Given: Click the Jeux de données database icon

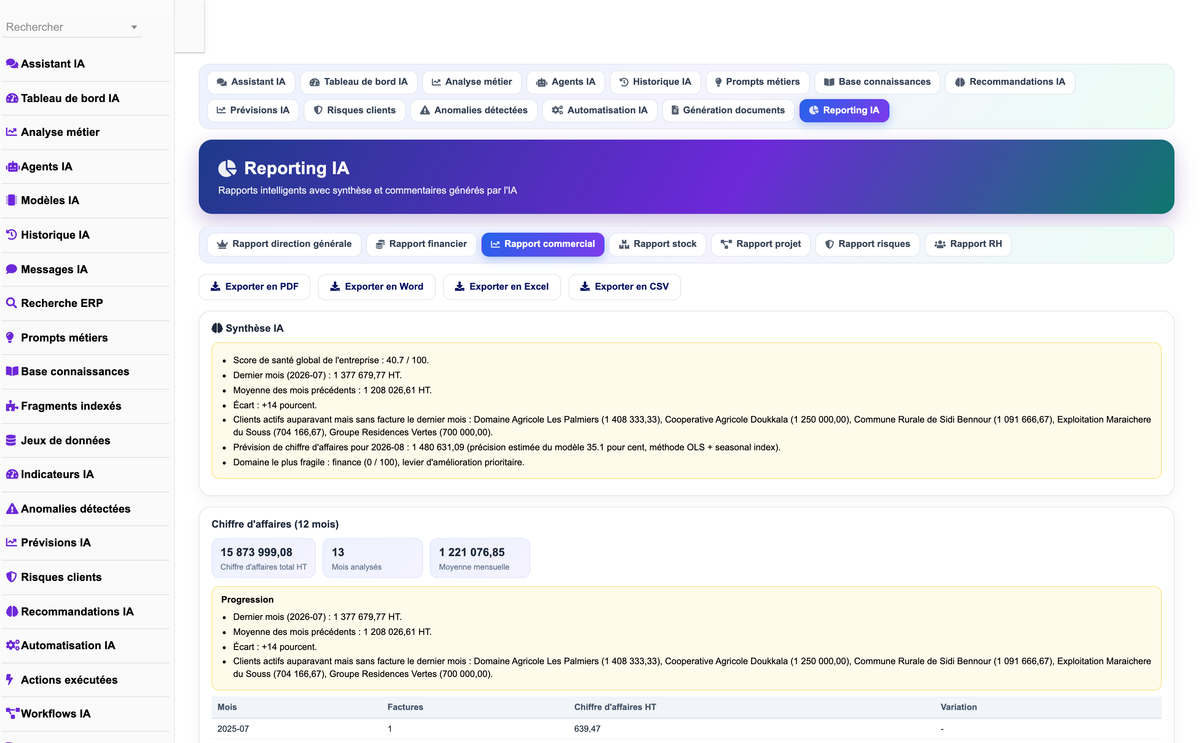Looking at the screenshot, I should point(12,440).
